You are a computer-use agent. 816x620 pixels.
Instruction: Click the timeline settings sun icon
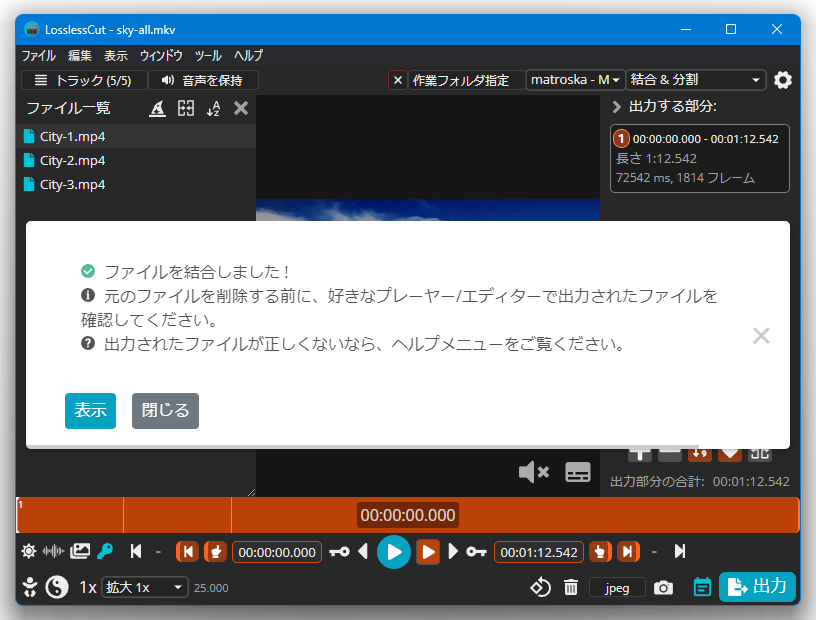coord(29,551)
